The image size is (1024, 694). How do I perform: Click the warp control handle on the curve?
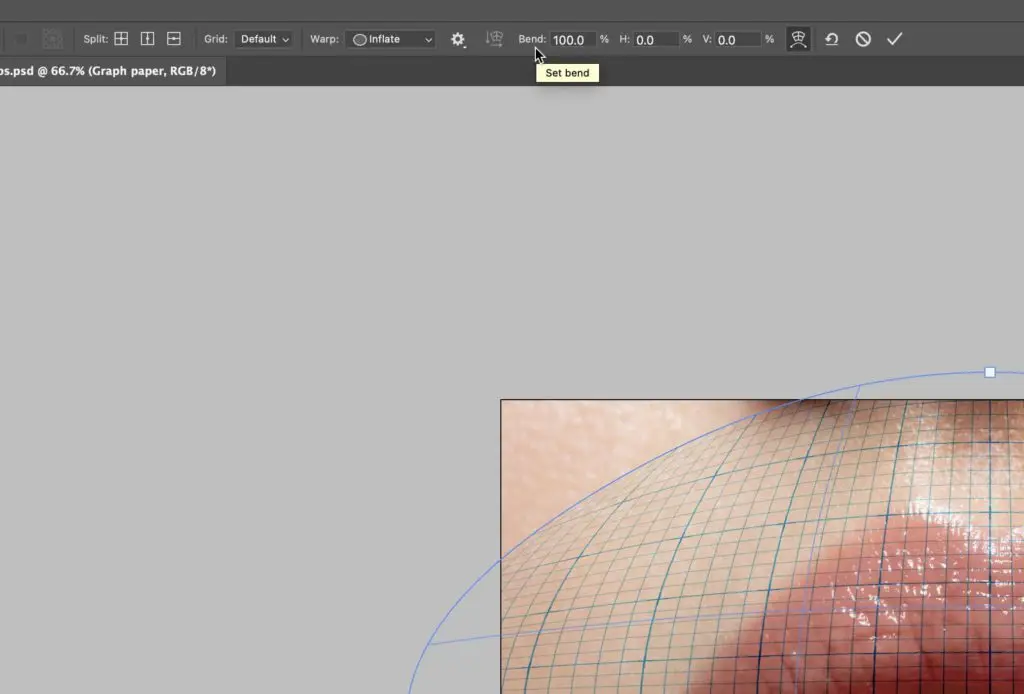(990, 372)
